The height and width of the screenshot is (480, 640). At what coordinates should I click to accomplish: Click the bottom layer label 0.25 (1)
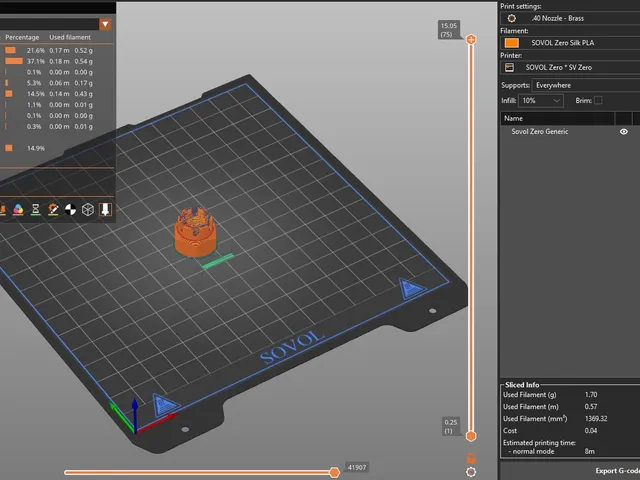(451, 427)
